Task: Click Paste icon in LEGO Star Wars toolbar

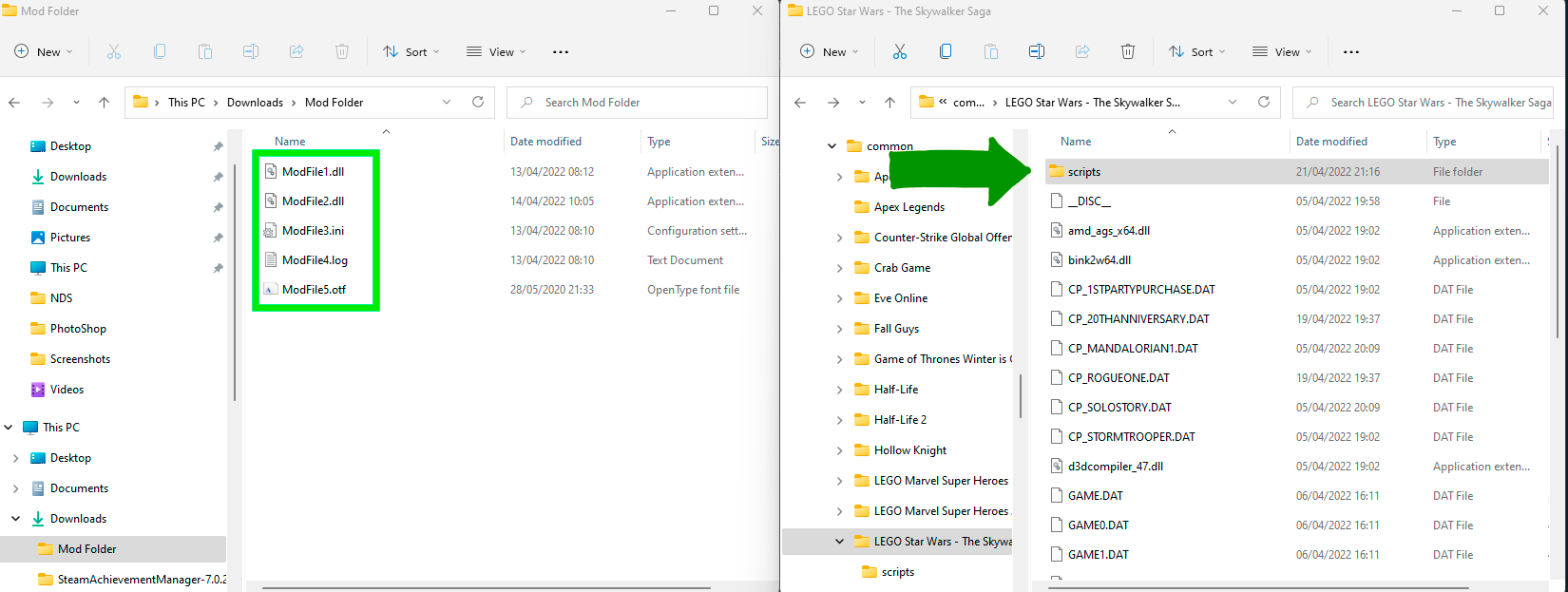Action: (991, 52)
